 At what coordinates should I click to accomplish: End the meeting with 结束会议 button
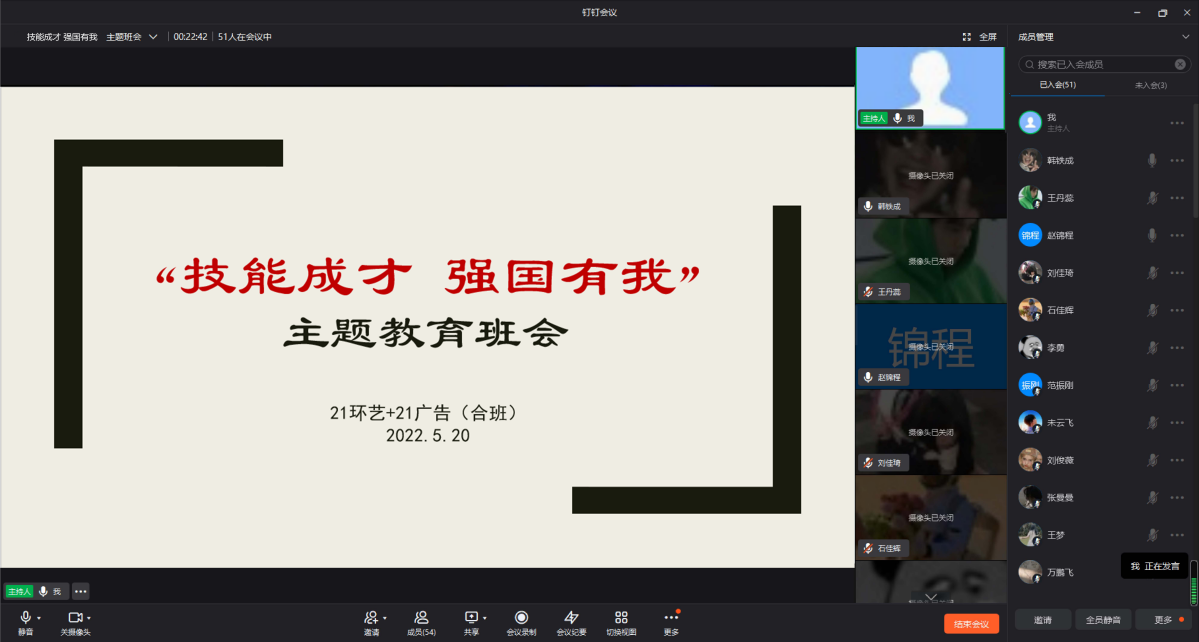coord(971,624)
